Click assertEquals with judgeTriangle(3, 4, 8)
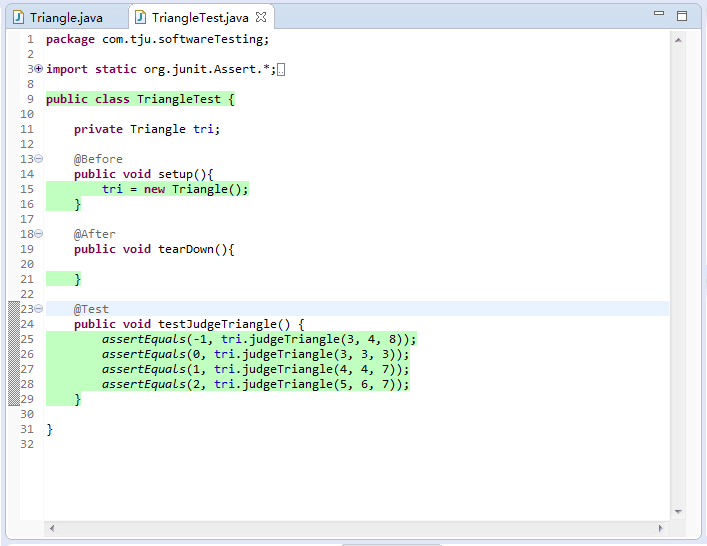Screen dimensions: 707x546 [259, 339]
